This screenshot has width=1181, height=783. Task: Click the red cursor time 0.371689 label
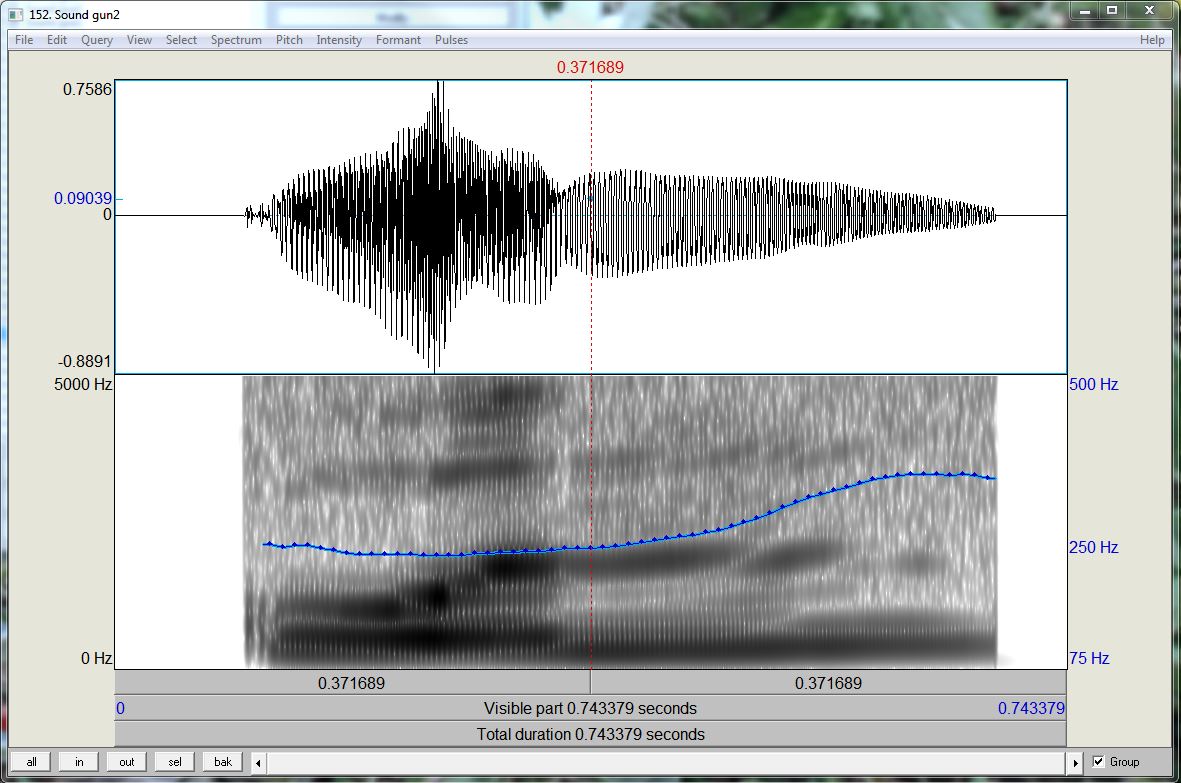pyautogui.click(x=590, y=67)
